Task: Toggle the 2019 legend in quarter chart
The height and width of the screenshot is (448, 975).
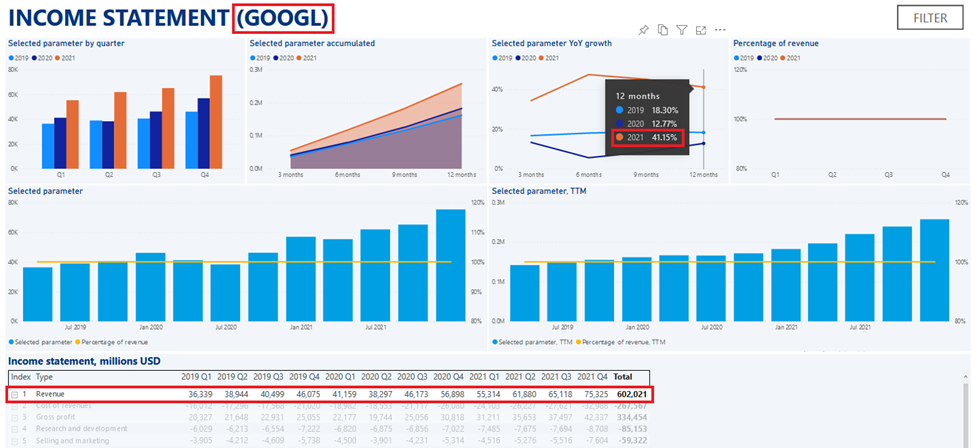Action: pyautogui.click(x=20, y=58)
